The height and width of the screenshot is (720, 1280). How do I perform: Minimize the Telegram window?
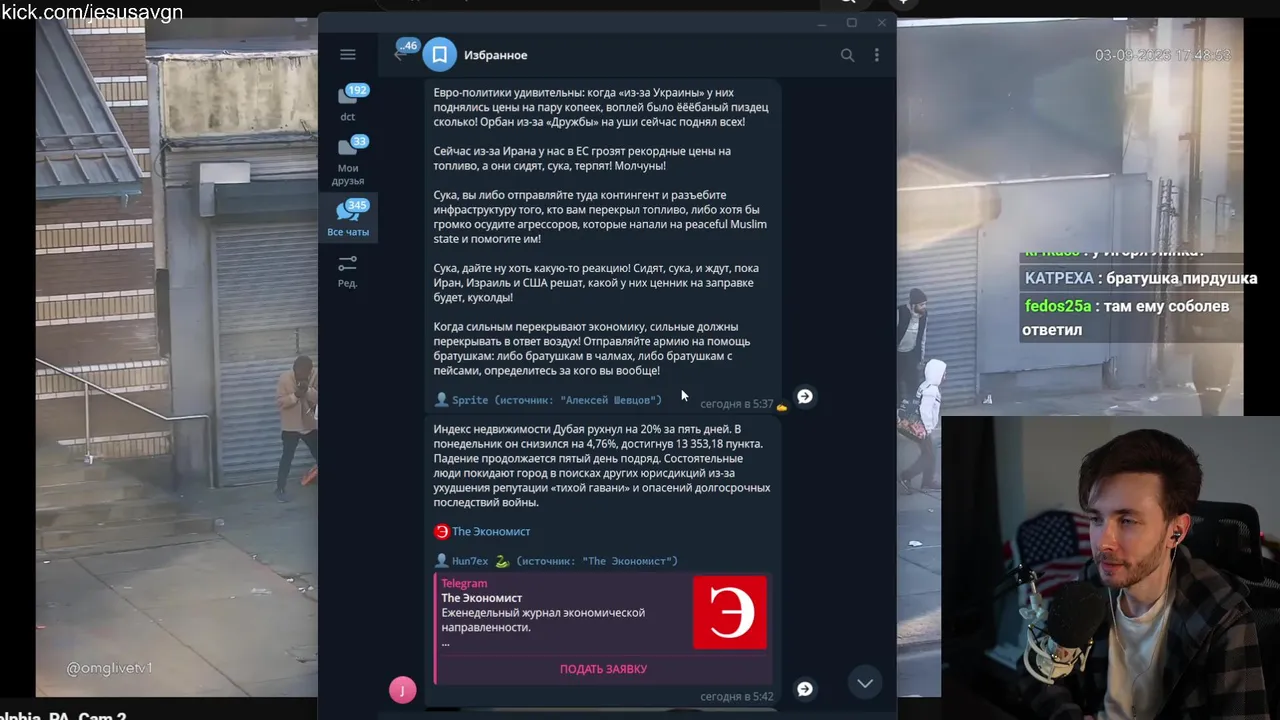822,23
